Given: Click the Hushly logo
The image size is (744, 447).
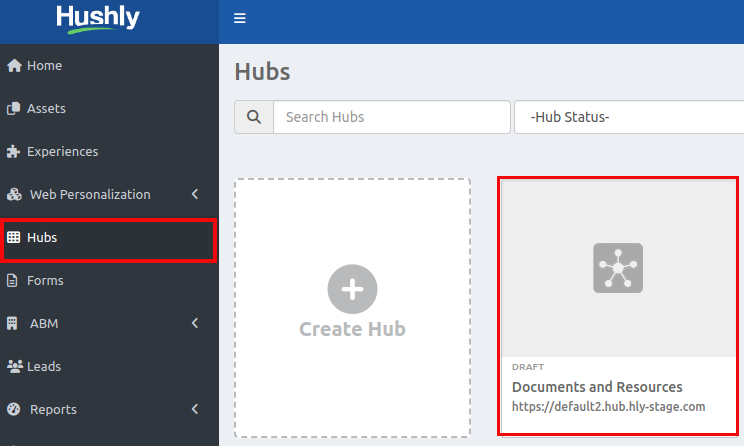Looking at the screenshot, I should (98, 19).
